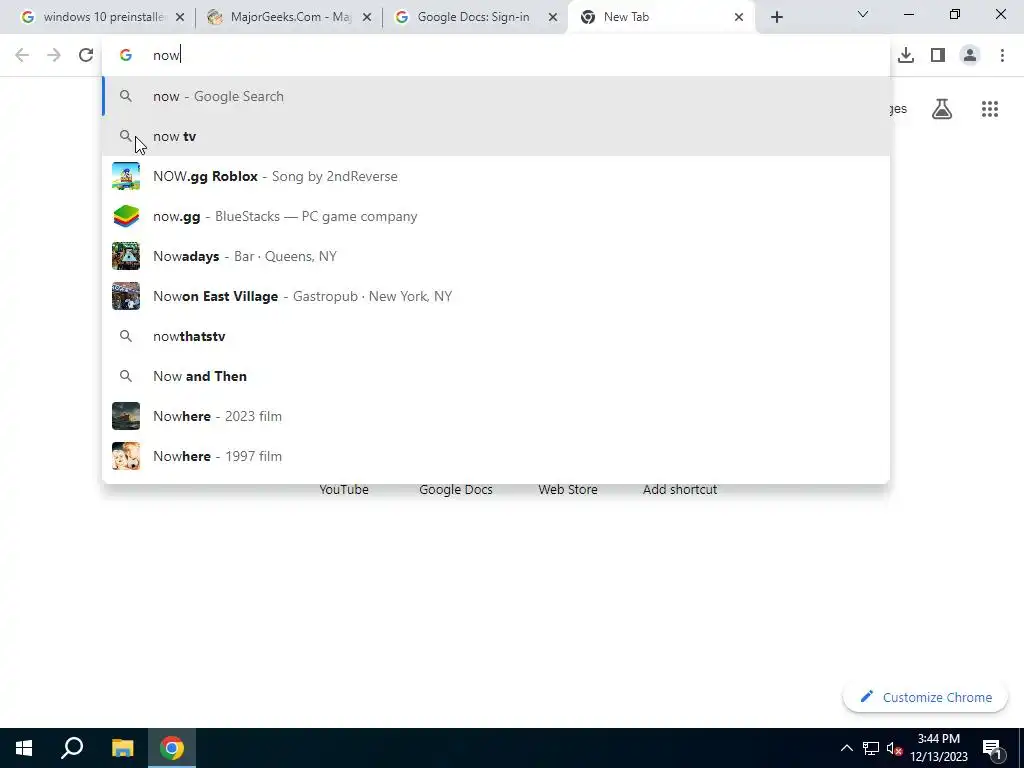Open the Windows Start menu

[x=24, y=748]
